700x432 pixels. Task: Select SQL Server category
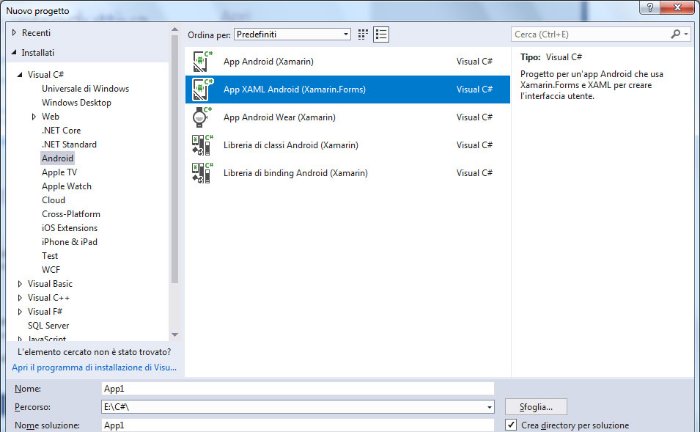coord(48,325)
